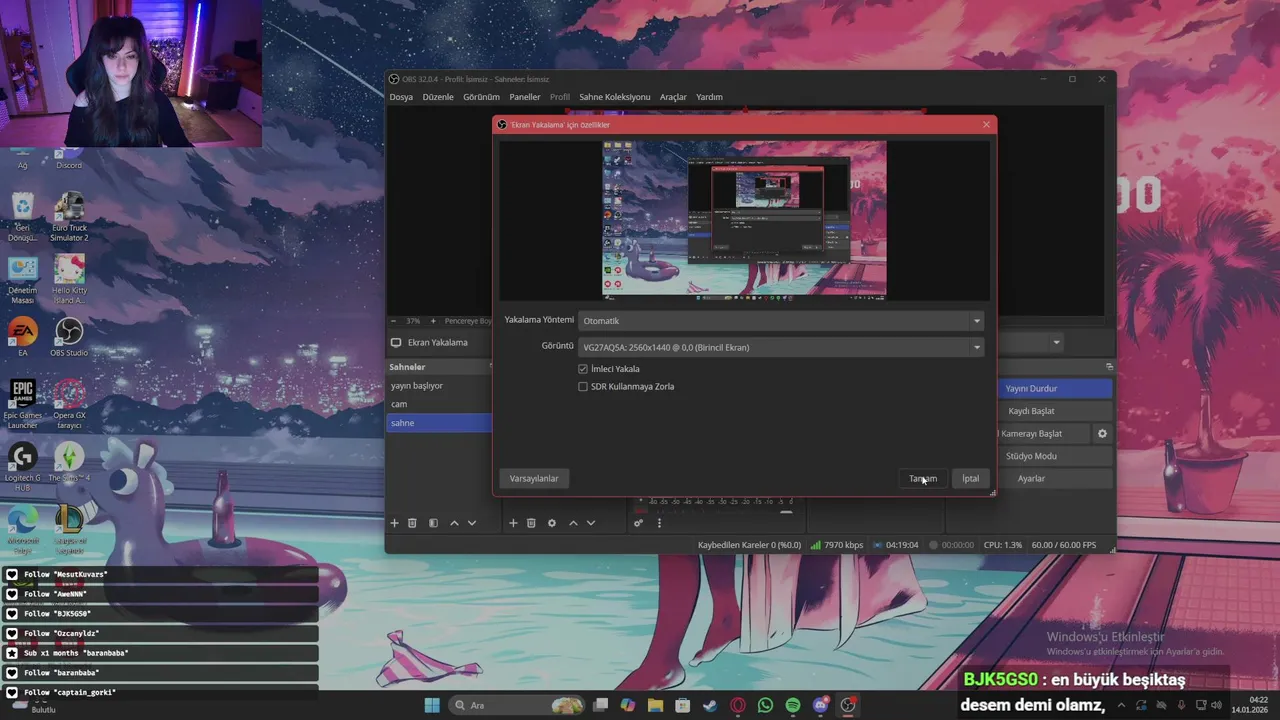The width and height of the screenshot is (1280, 720).
Task: Open source properties gear icon
Action: [551, 523]
